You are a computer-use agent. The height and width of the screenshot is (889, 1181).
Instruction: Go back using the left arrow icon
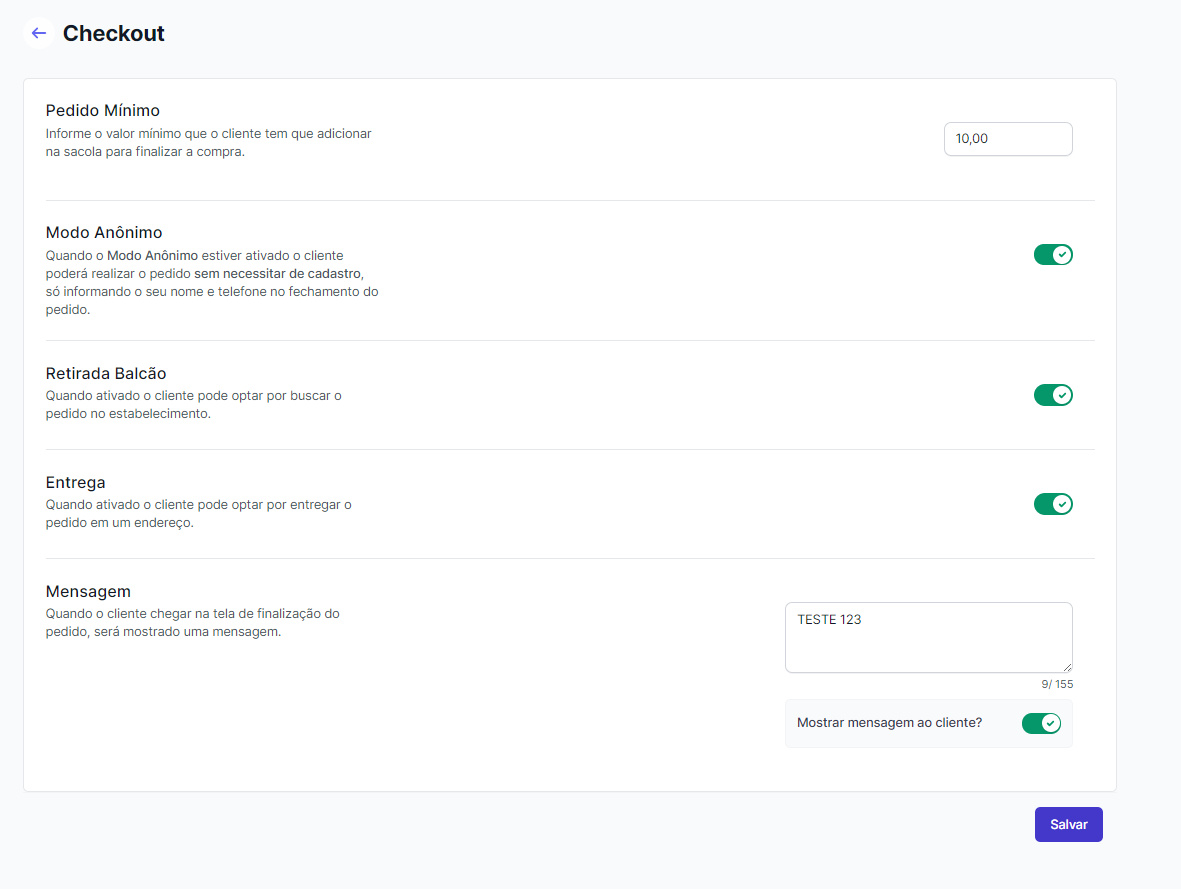(x=38, y=33)
